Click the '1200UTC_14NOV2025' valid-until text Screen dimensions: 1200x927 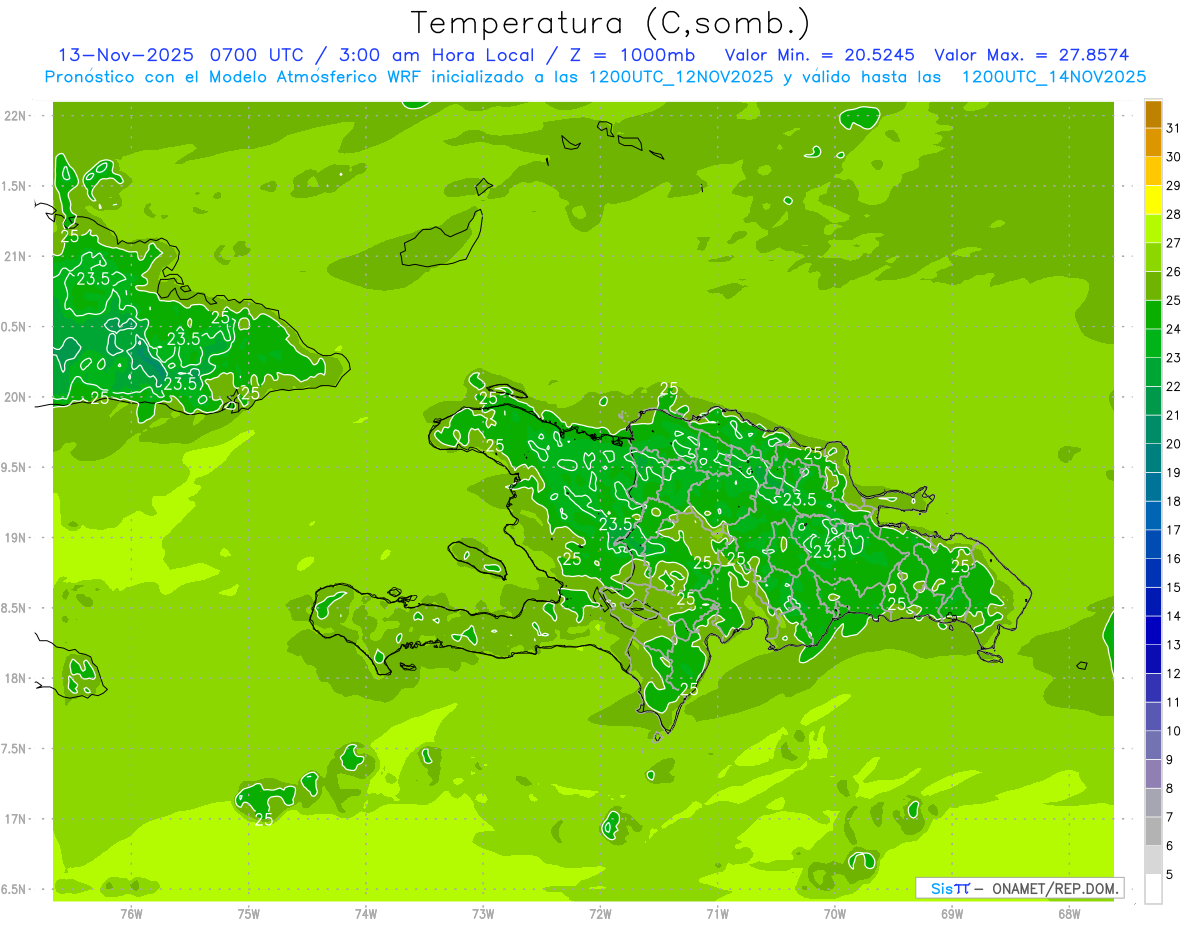coord(1053,76)
